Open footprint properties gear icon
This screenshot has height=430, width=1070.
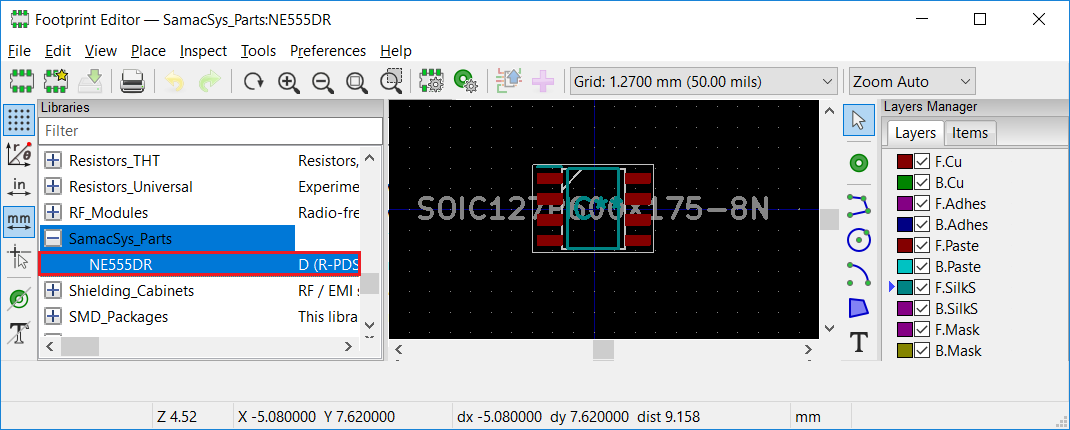pyautogui.click(x=431, y=82)
